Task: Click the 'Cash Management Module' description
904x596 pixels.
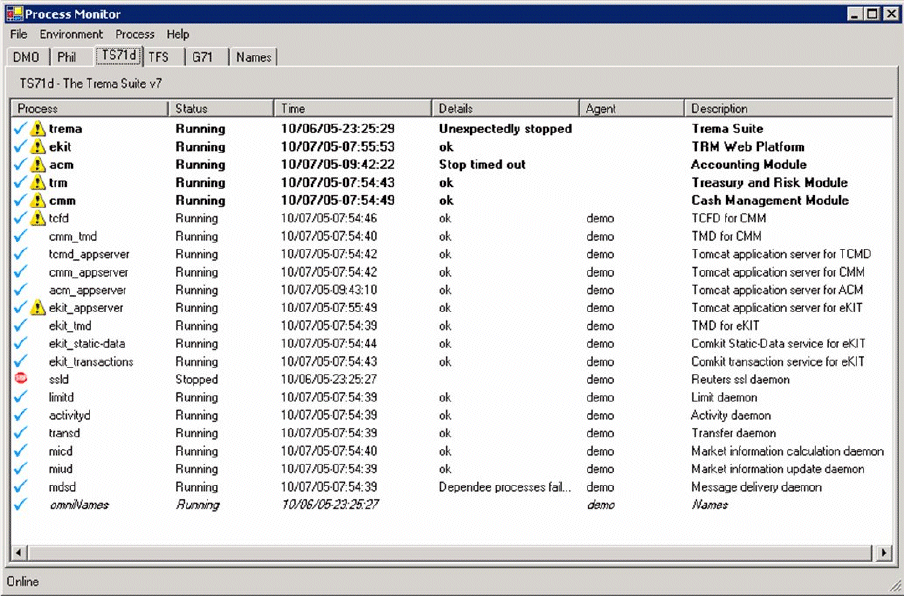Action: (770, 200)
